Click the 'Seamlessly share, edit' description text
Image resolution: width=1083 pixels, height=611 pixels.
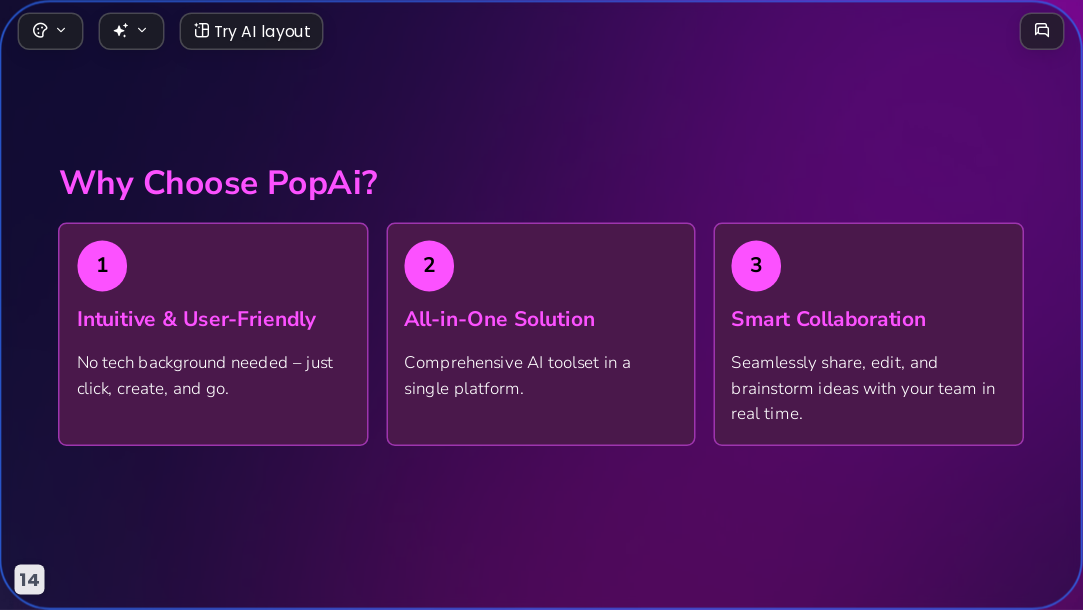click(x=863, y=388)
